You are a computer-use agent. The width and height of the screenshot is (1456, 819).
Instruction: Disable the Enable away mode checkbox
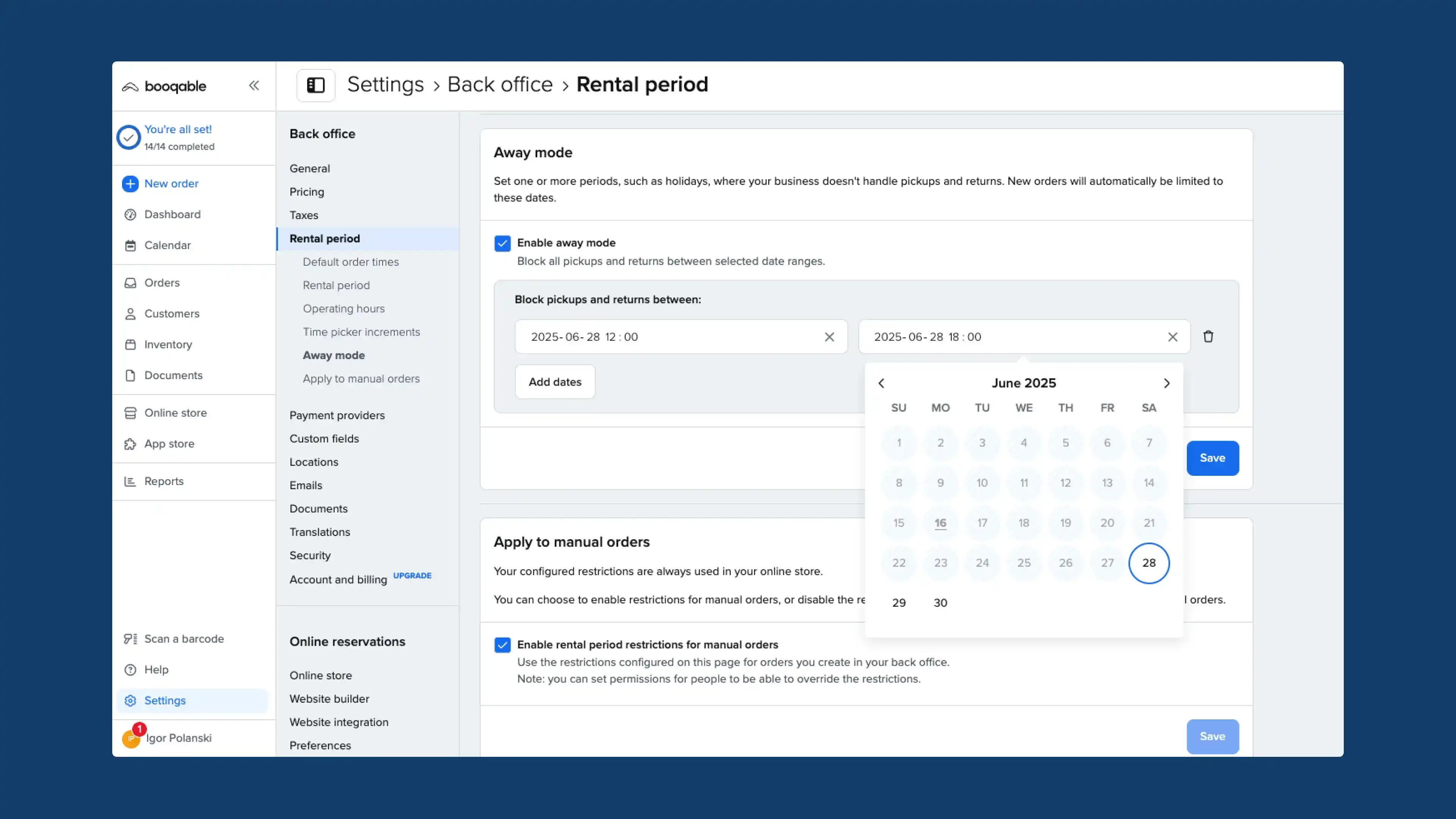(502, 243)
